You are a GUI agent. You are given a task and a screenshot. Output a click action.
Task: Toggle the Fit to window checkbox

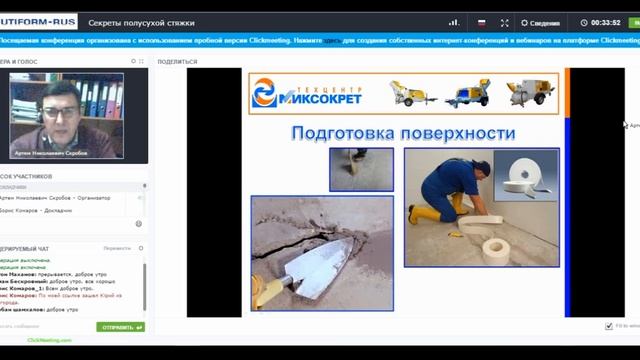pos(609,326)
